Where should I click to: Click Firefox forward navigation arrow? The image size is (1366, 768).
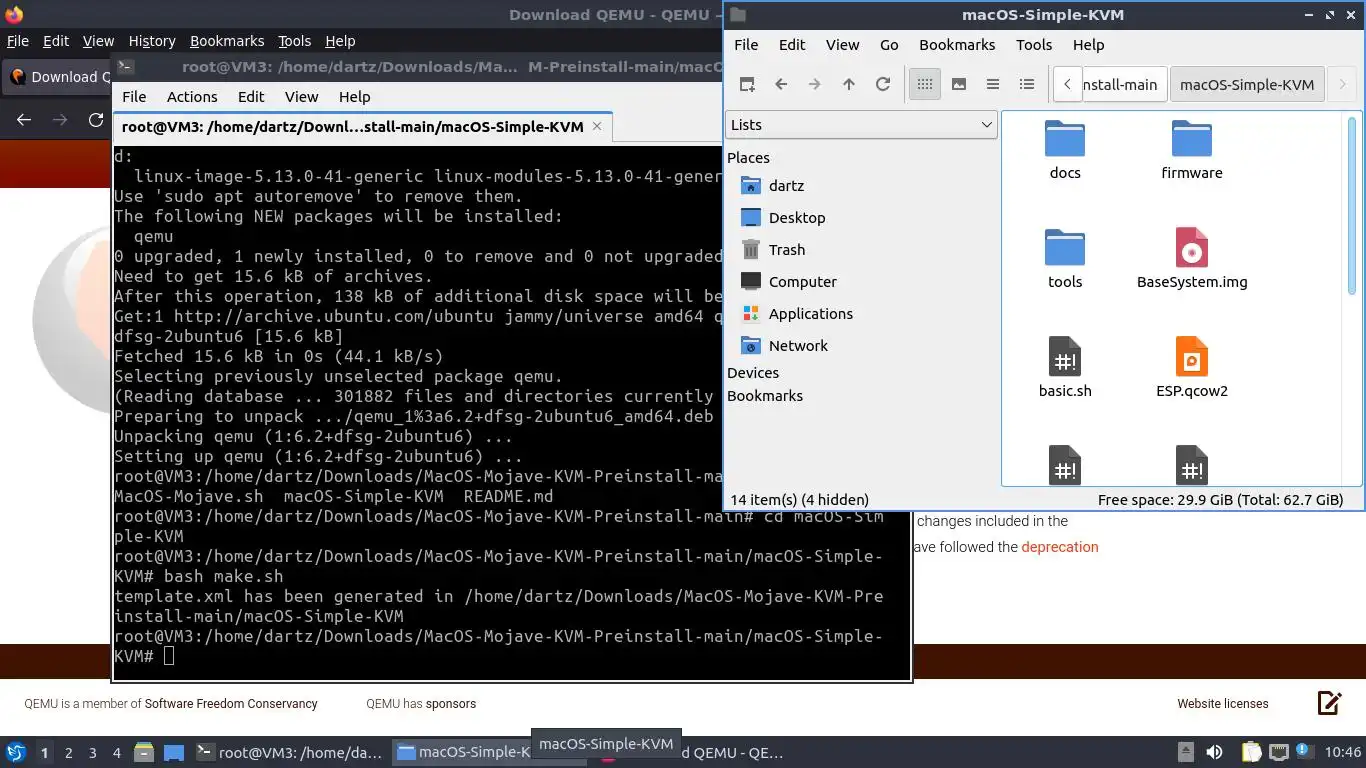pos(60,120)
